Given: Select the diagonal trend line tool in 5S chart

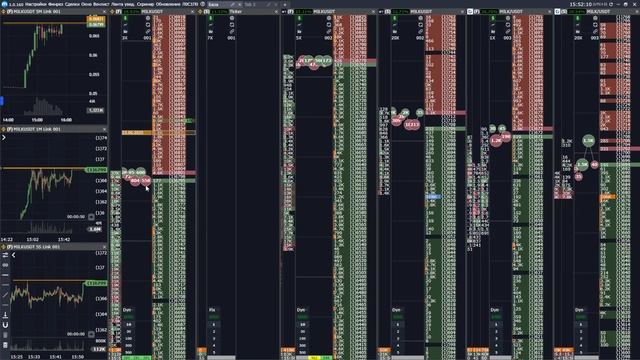Looking at the screenshot, I should [5, 295].
